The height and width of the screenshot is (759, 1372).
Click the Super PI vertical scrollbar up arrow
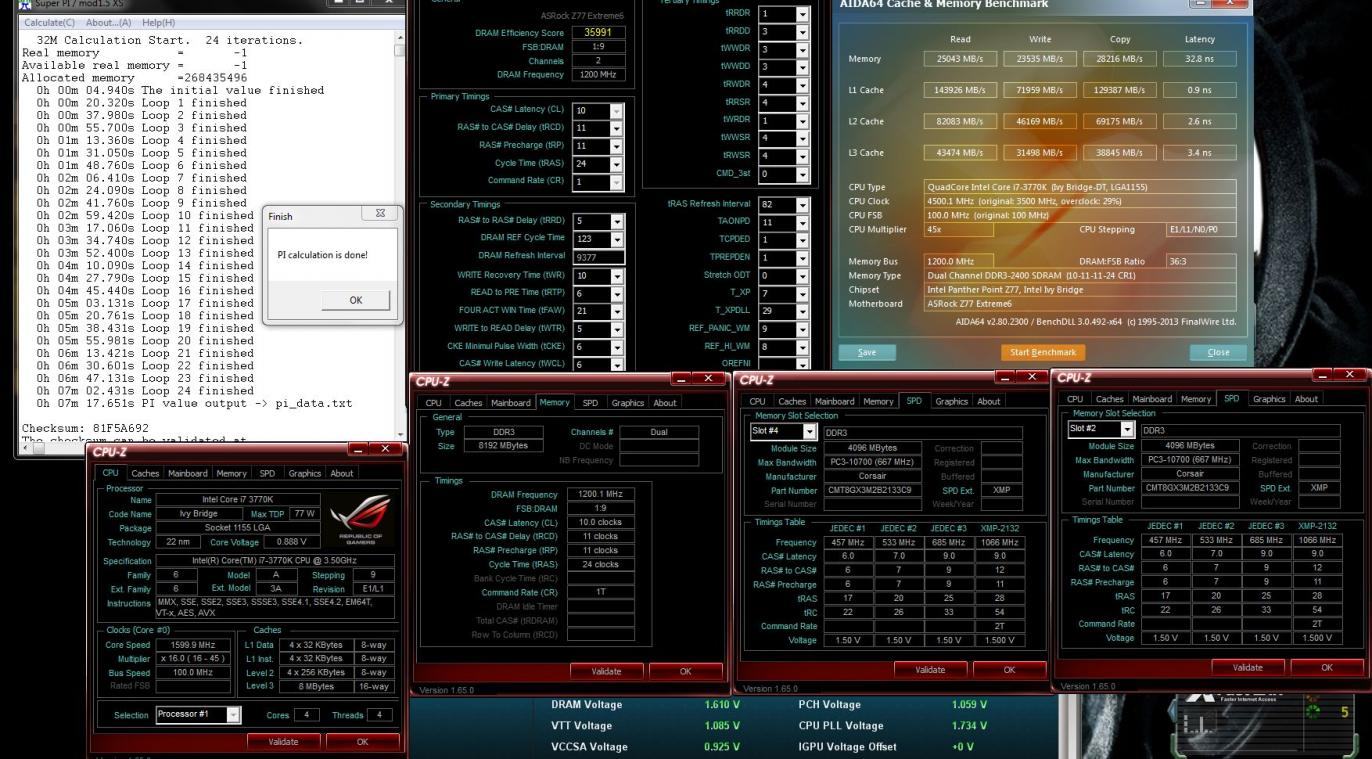[399, 36]
